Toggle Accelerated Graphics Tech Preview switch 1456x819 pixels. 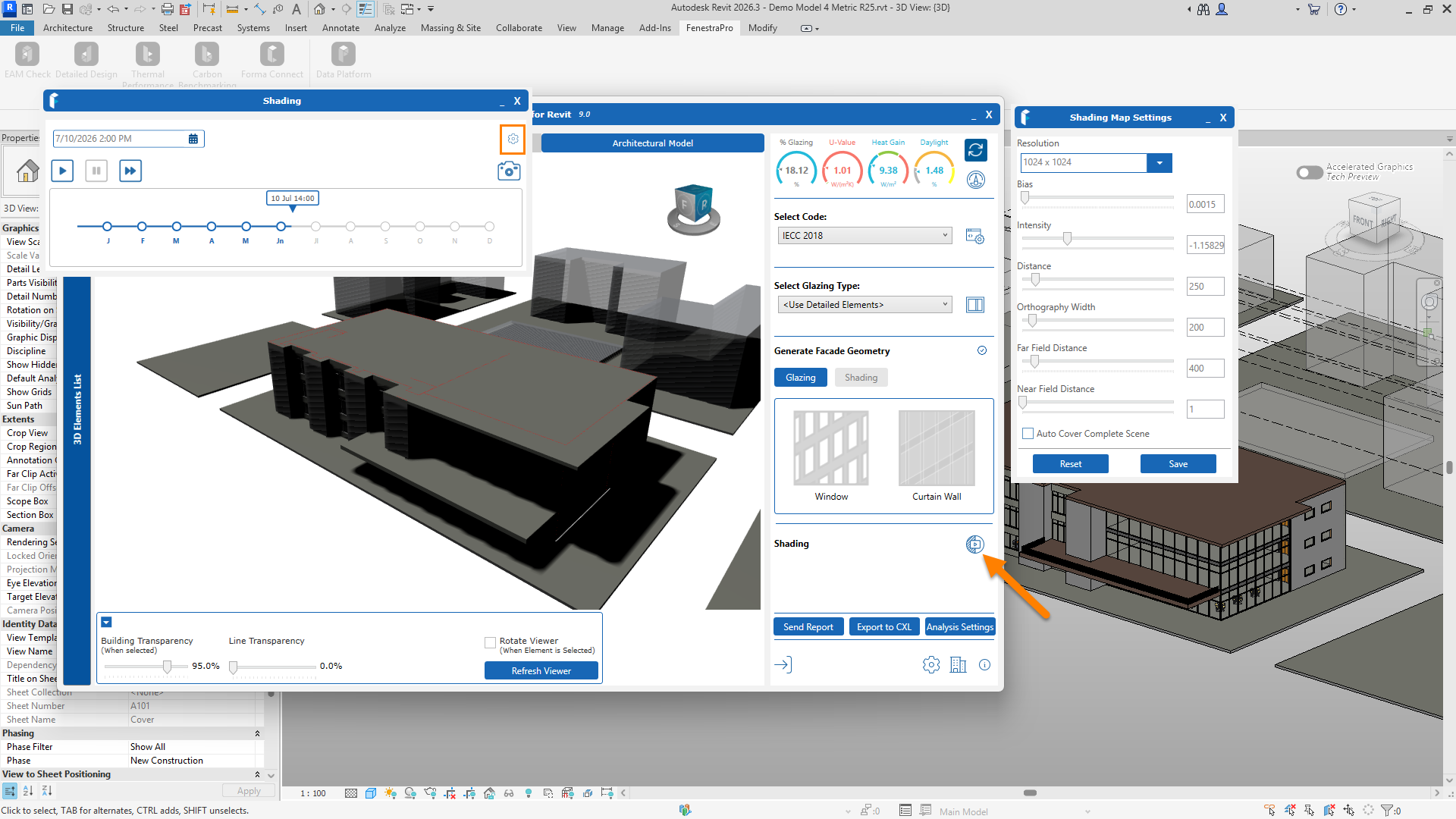[x=1310, y=173]
